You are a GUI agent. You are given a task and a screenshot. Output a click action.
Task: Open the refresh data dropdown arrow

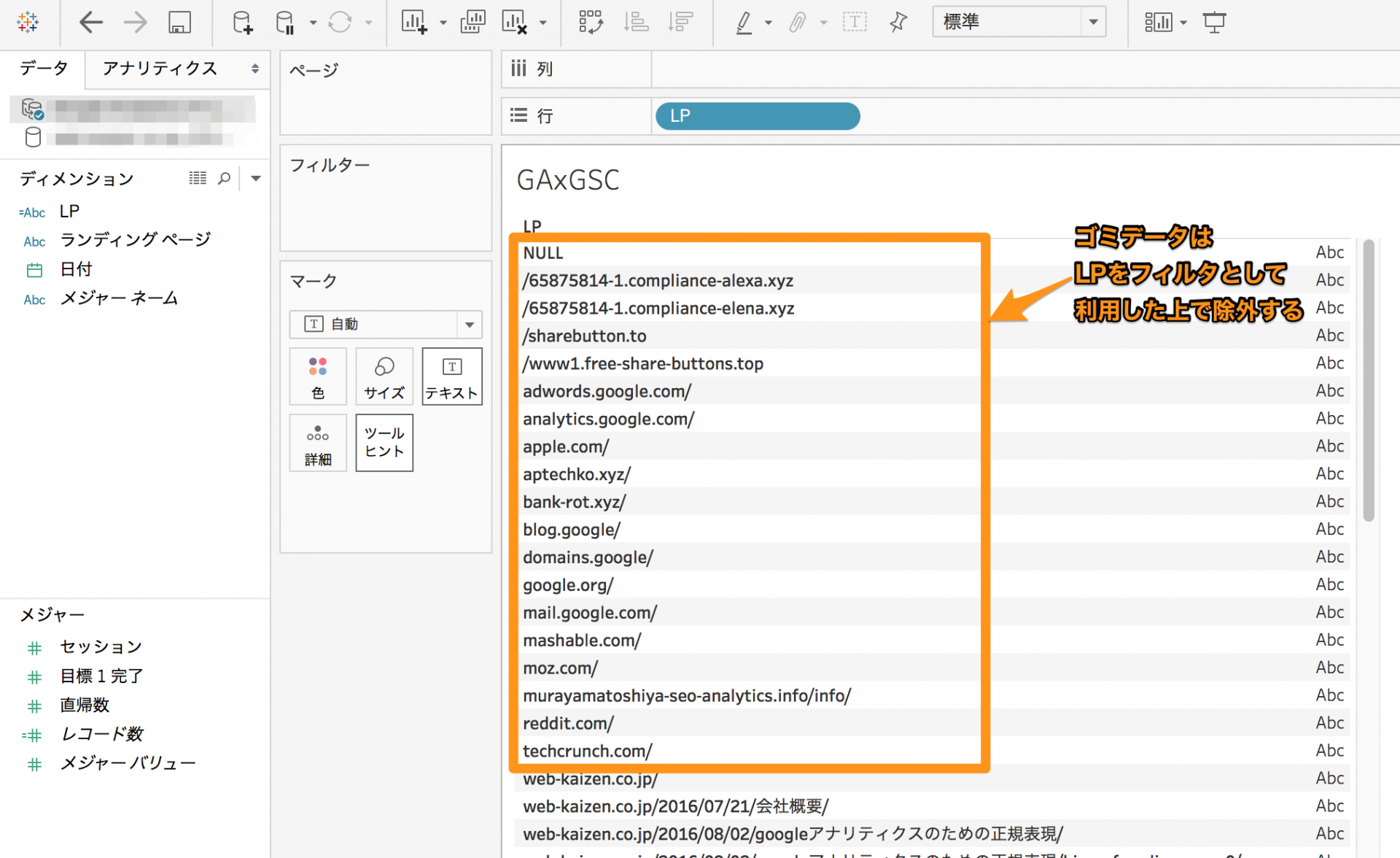coord(368,23)
